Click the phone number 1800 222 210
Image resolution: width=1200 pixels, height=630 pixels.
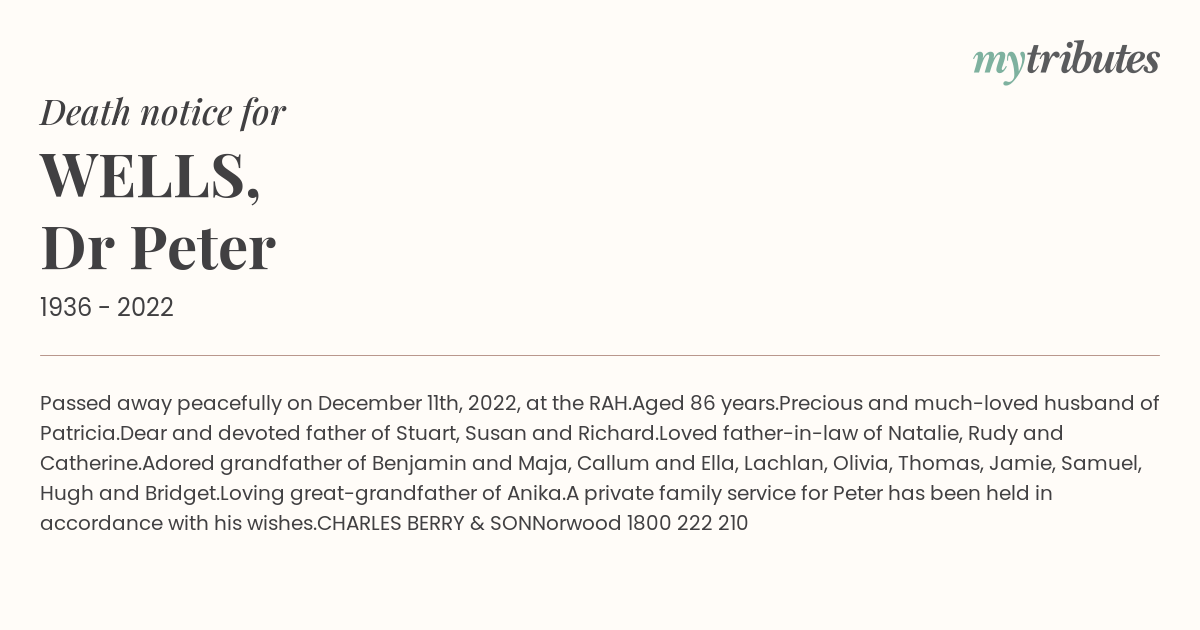[x=687, y=524]
